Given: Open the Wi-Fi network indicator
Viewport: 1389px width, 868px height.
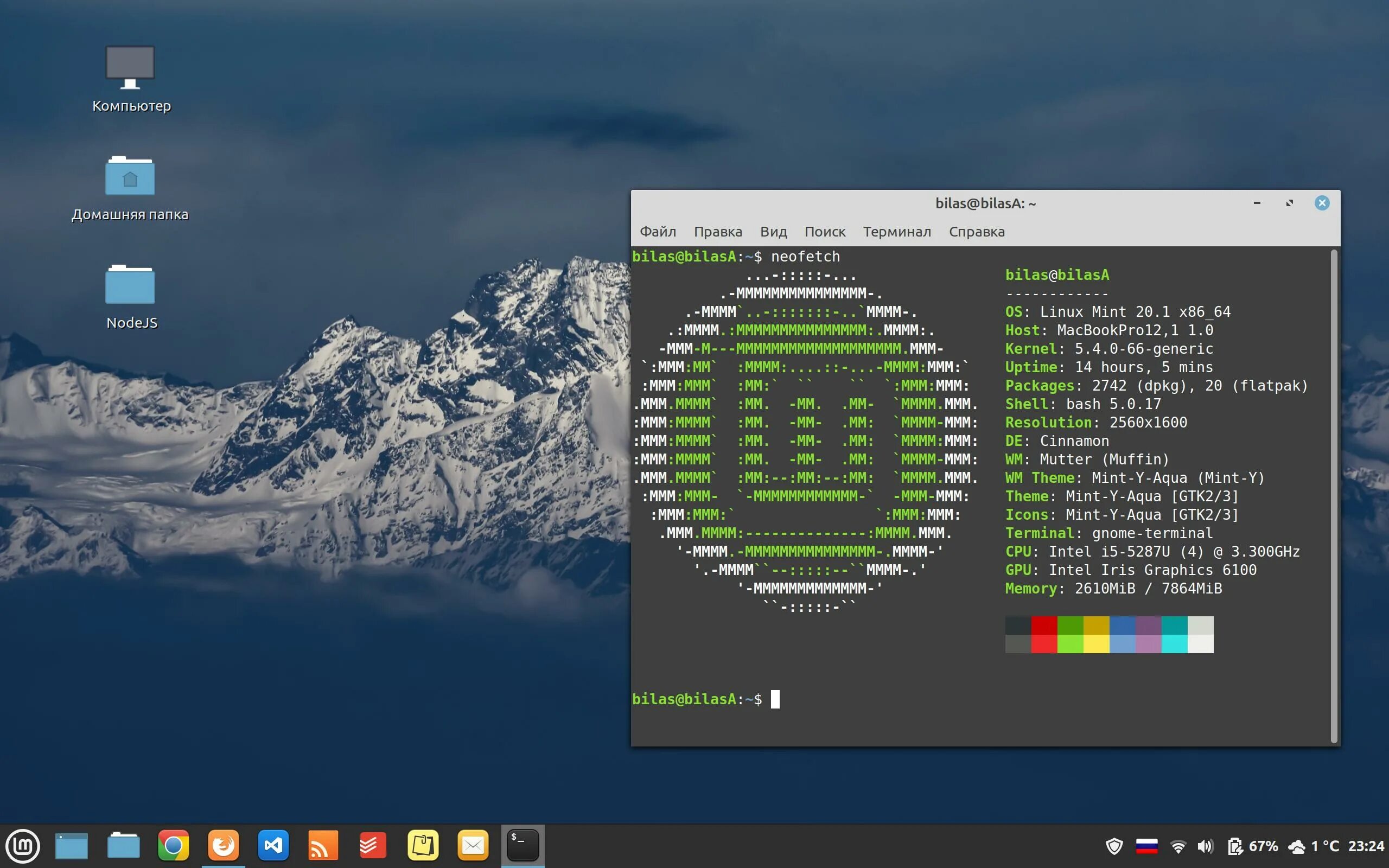Looking at the screenshot, I should [x=1178, y=846].
